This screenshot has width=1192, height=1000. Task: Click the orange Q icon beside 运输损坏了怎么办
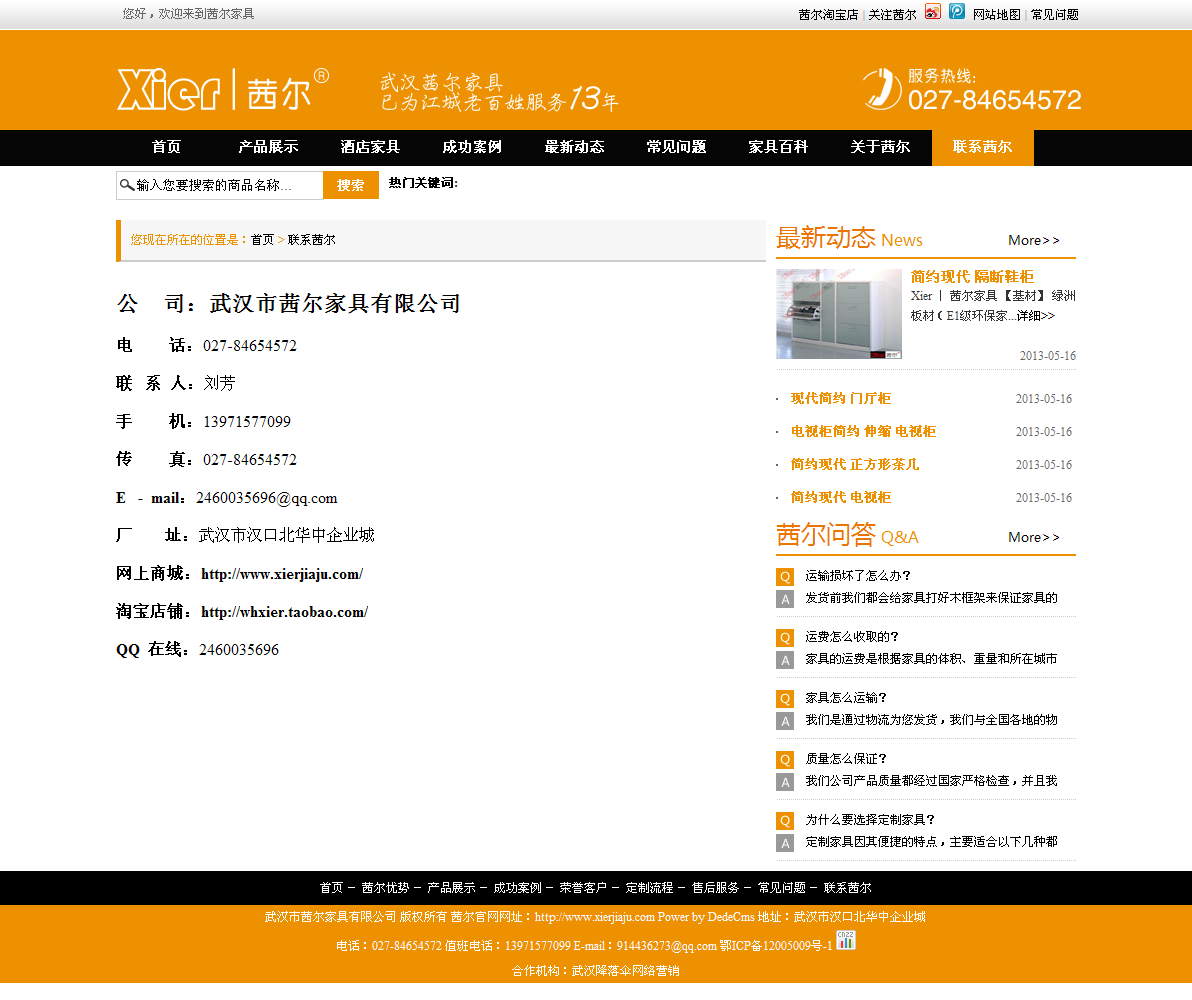(785, 576)
